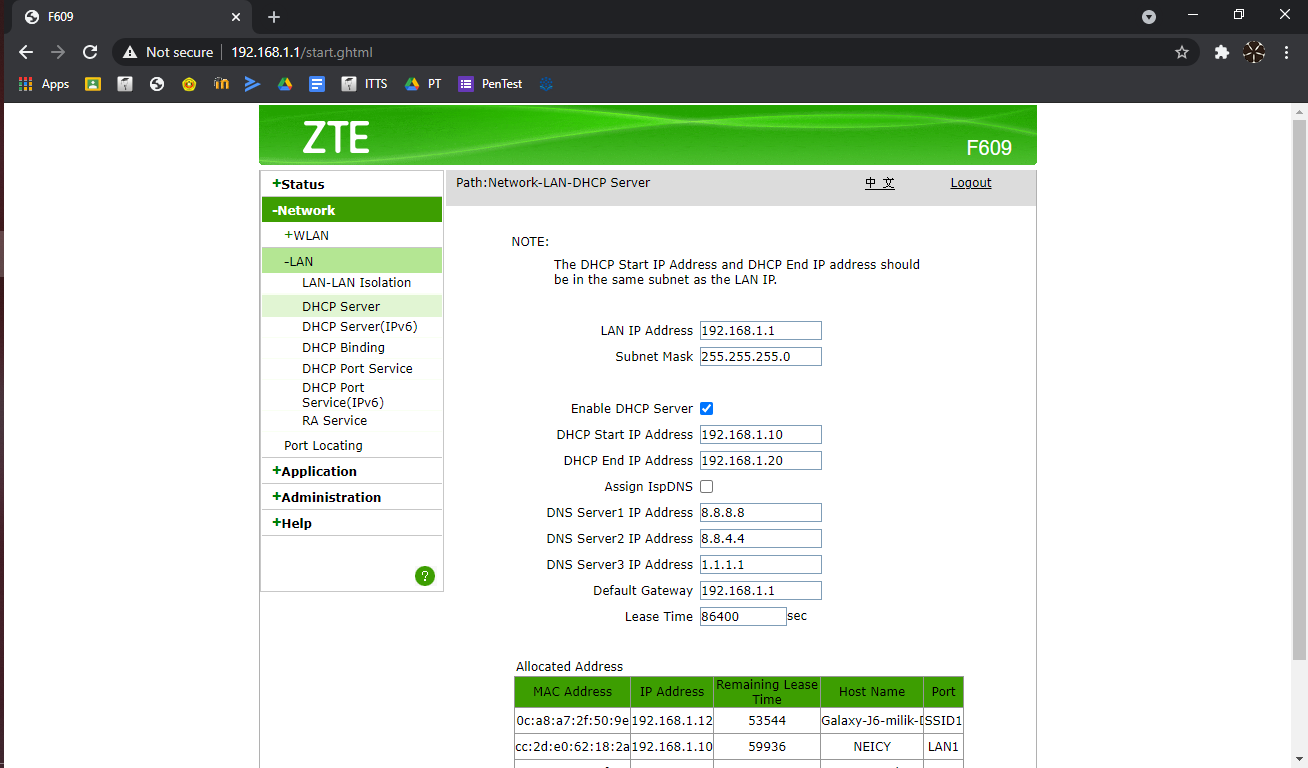Toggle the Assign IspDNS checkbox
The width and height of the screenshot is (1308, 768).
pos(706,487)
